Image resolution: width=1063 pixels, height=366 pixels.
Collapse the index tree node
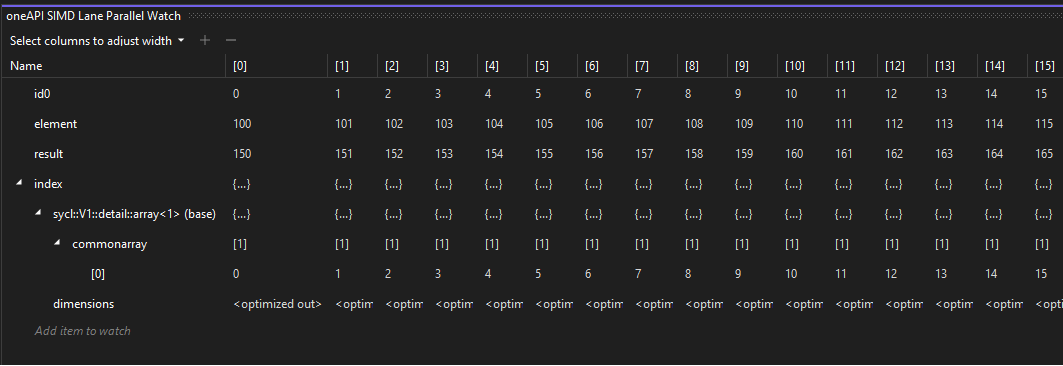click(x=18, y=184)
